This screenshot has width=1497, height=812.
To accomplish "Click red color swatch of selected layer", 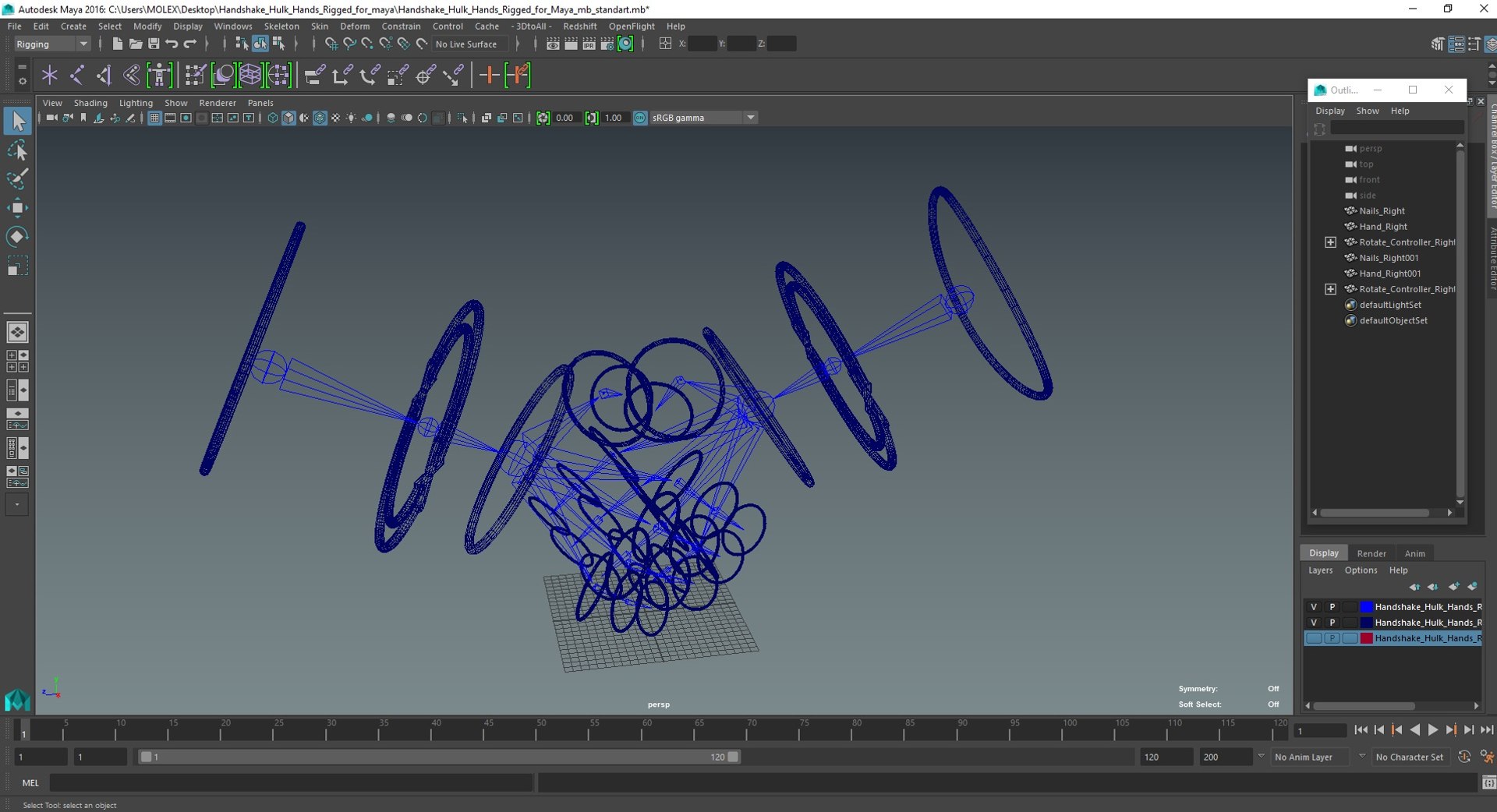I will click(1366, 638).
